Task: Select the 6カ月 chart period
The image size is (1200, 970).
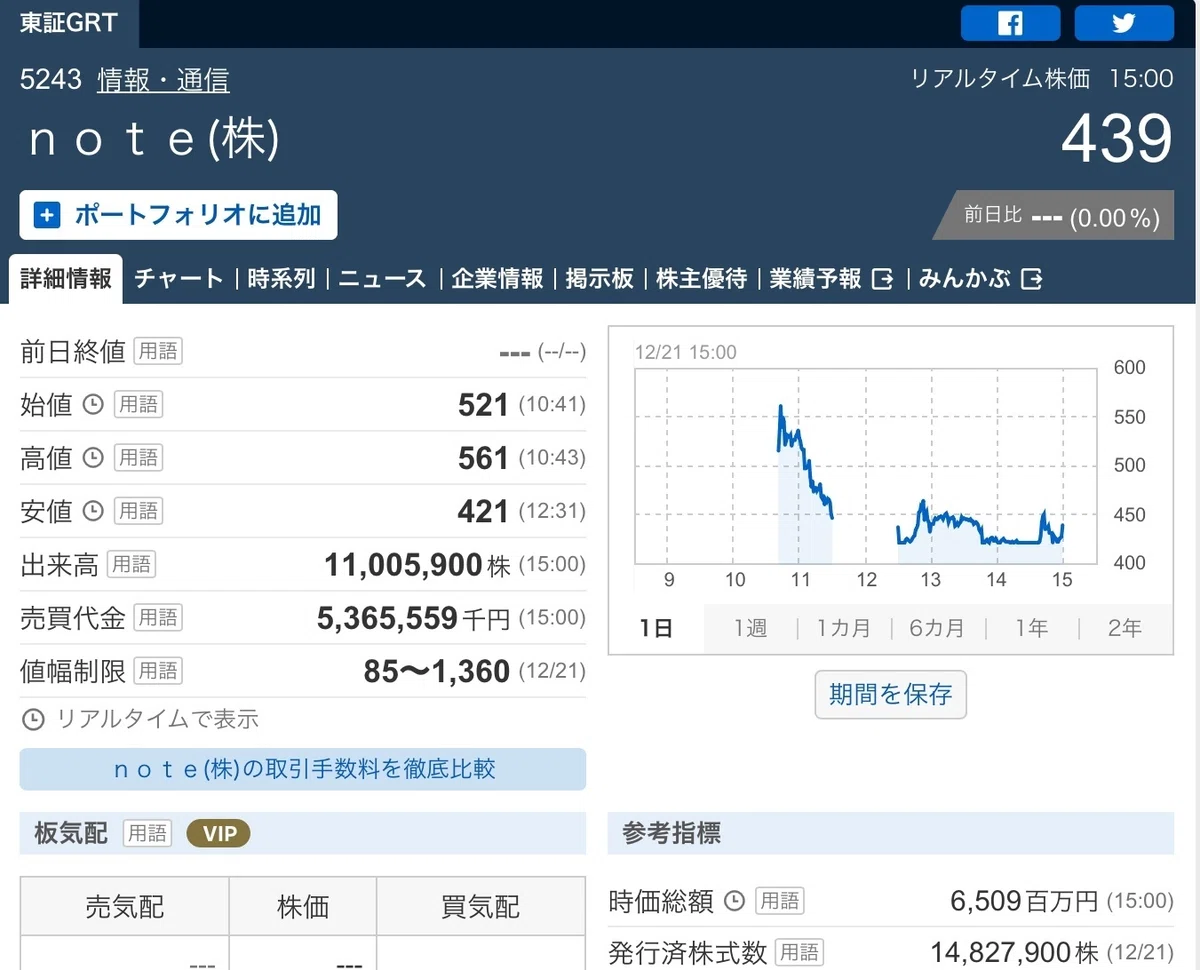Action: click(937, 628)
